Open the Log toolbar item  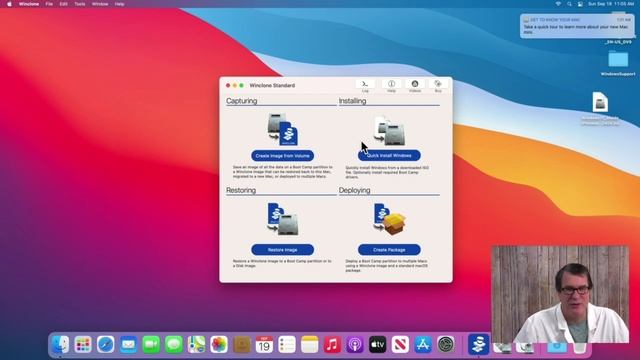(x=365, y=85)
